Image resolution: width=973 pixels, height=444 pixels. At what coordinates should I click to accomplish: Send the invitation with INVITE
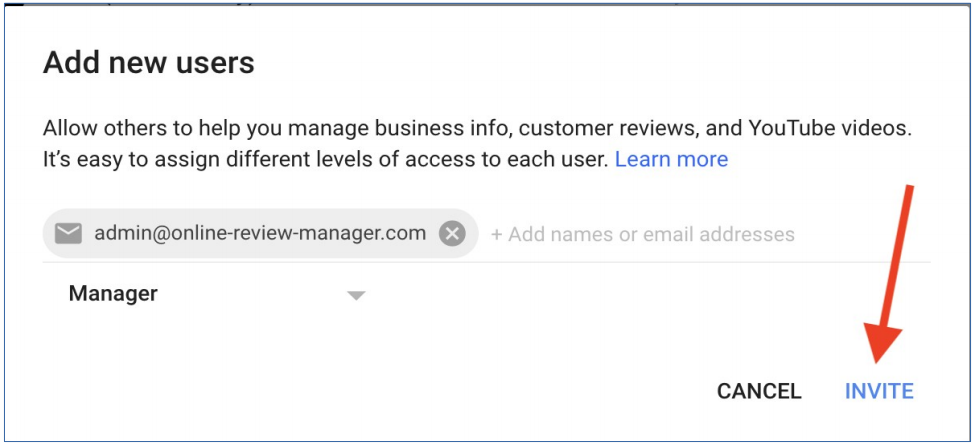pyautogui.click(x=879, y=391)
